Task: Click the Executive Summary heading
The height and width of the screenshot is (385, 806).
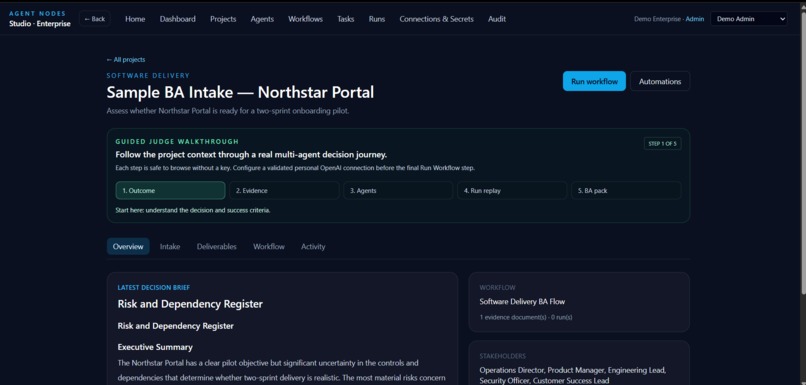Action: click(155, 347)
